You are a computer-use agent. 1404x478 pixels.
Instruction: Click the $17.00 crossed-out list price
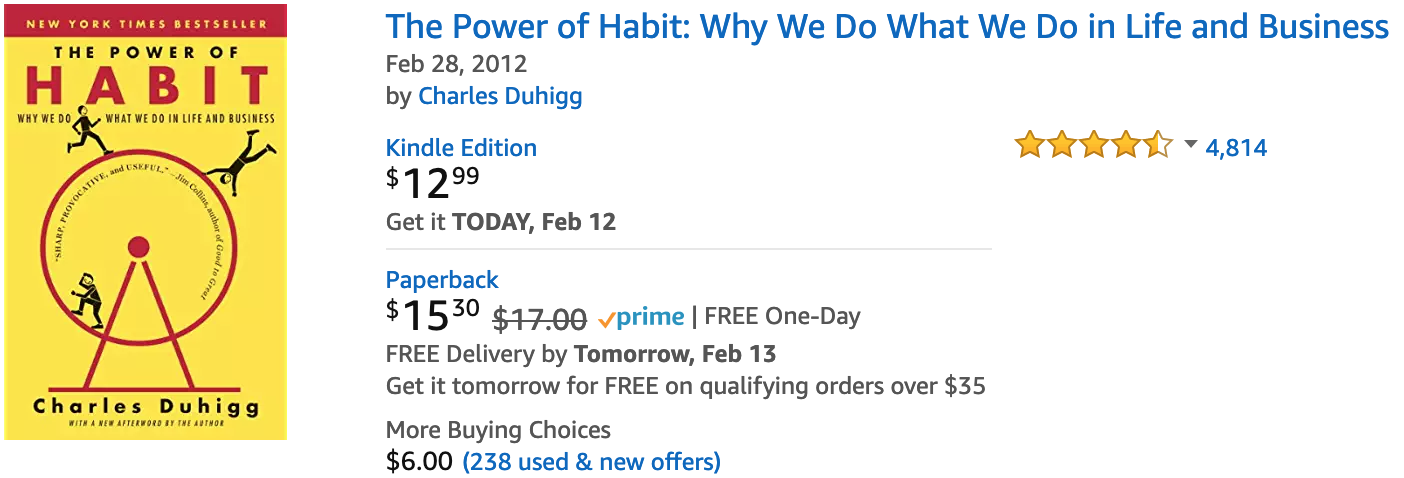[x=540, y=320]
